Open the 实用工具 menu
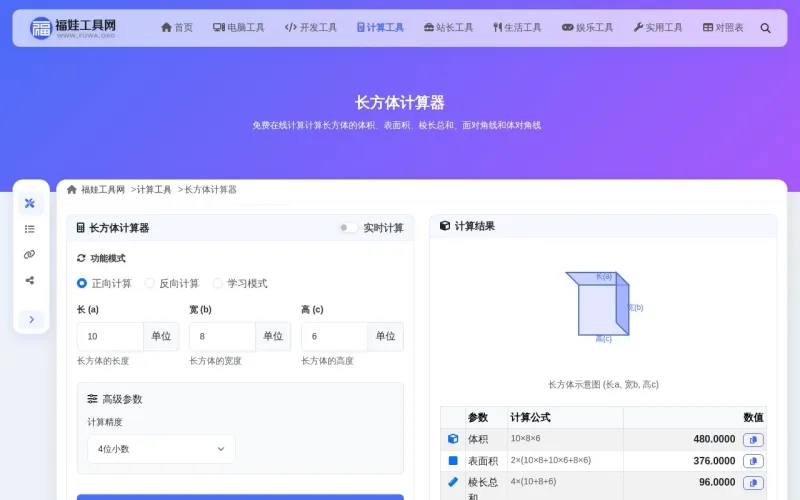800x500 pixels. [658, 28]
